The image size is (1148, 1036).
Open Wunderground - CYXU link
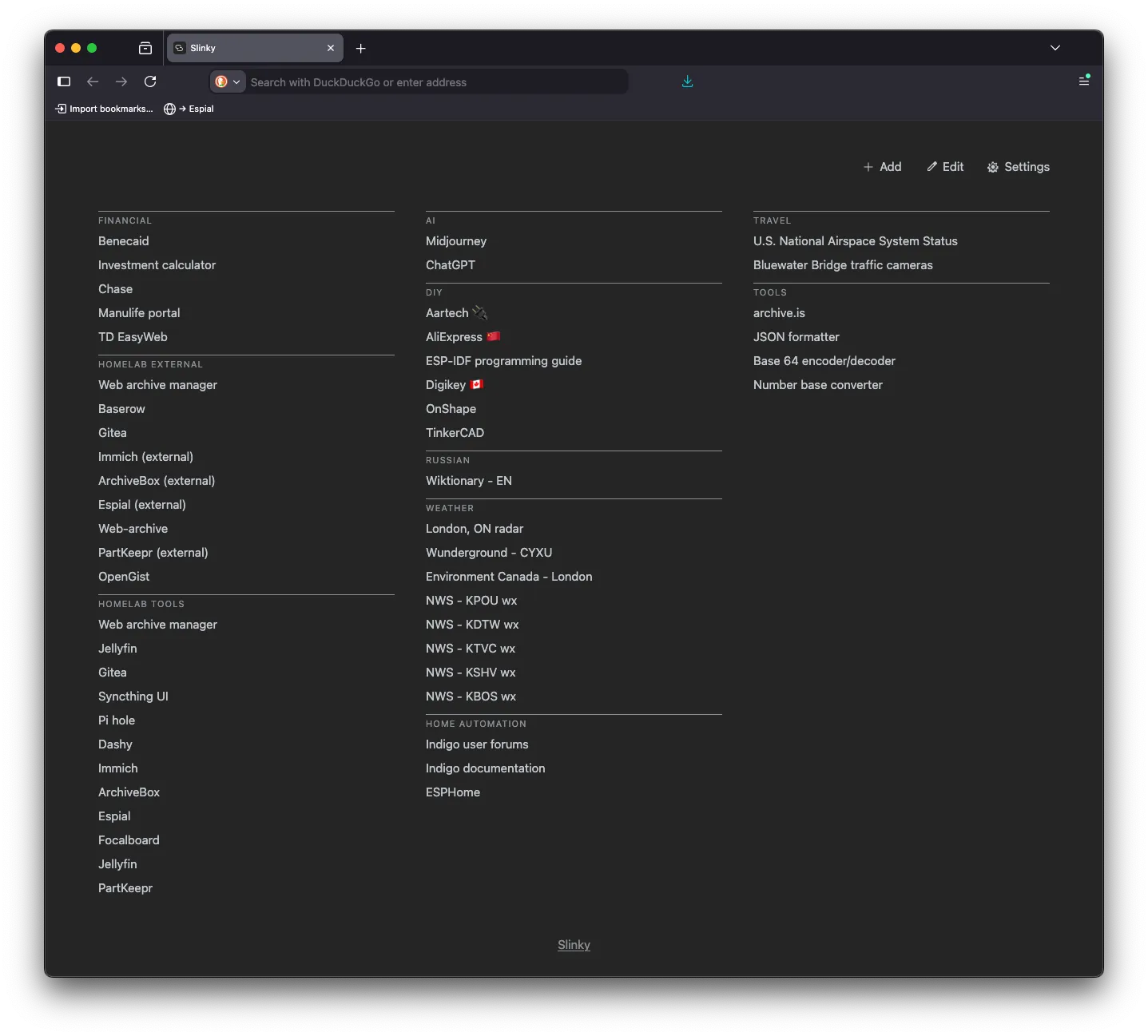coord(489,553)
